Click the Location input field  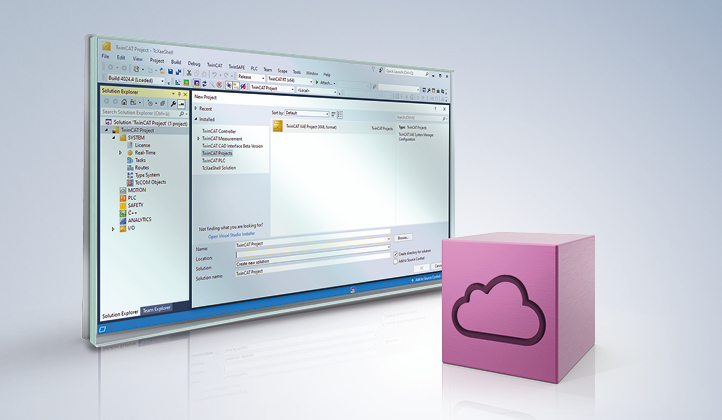313,252
